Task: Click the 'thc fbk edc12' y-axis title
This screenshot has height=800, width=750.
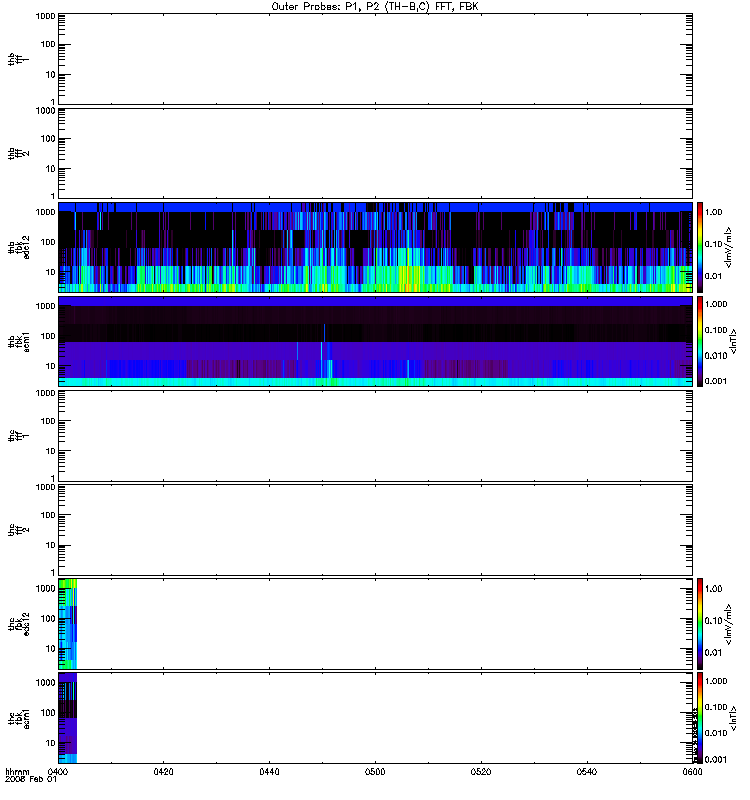Action: (19, 624)
